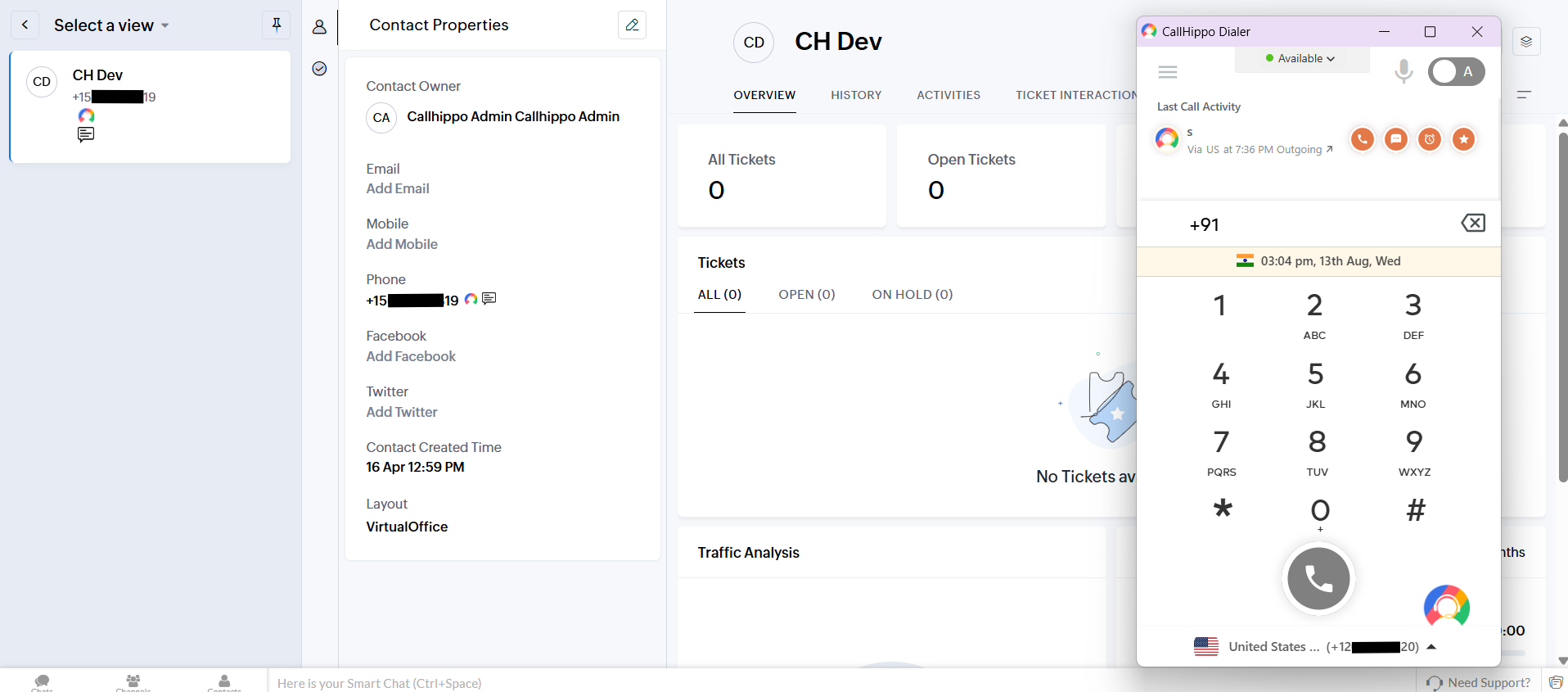The image size is (1568, 692).
Task: Dial digit 3 DEF on the keypad
Action: tap(1413, 314)
